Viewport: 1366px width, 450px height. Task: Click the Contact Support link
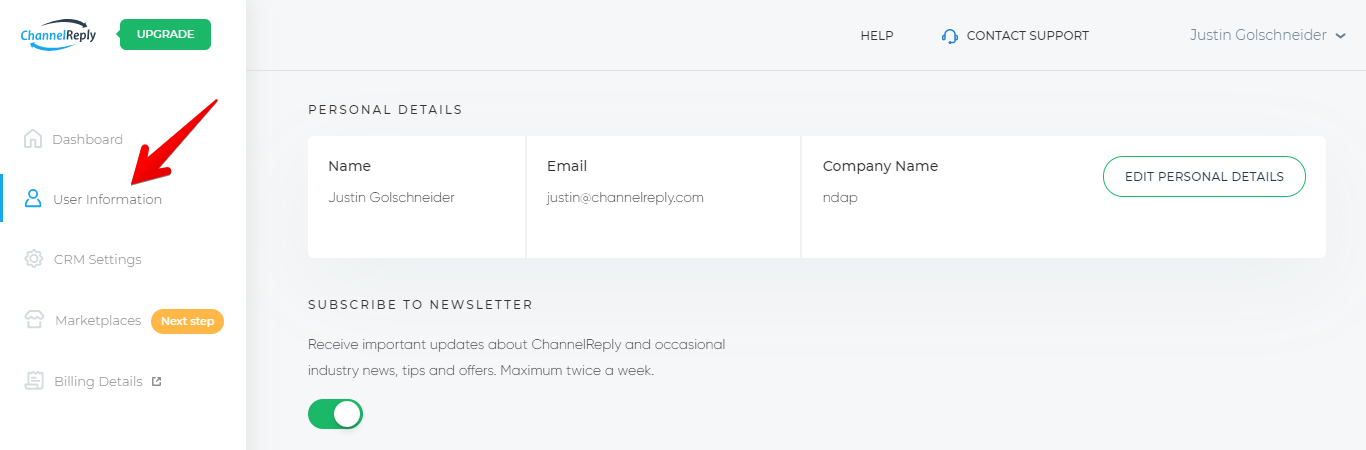click(1028, 36)
